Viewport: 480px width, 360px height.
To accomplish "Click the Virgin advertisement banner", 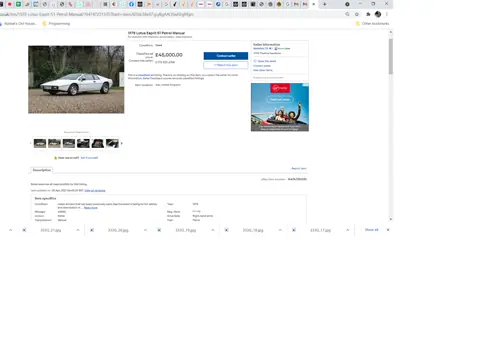I will pos(280,107).
